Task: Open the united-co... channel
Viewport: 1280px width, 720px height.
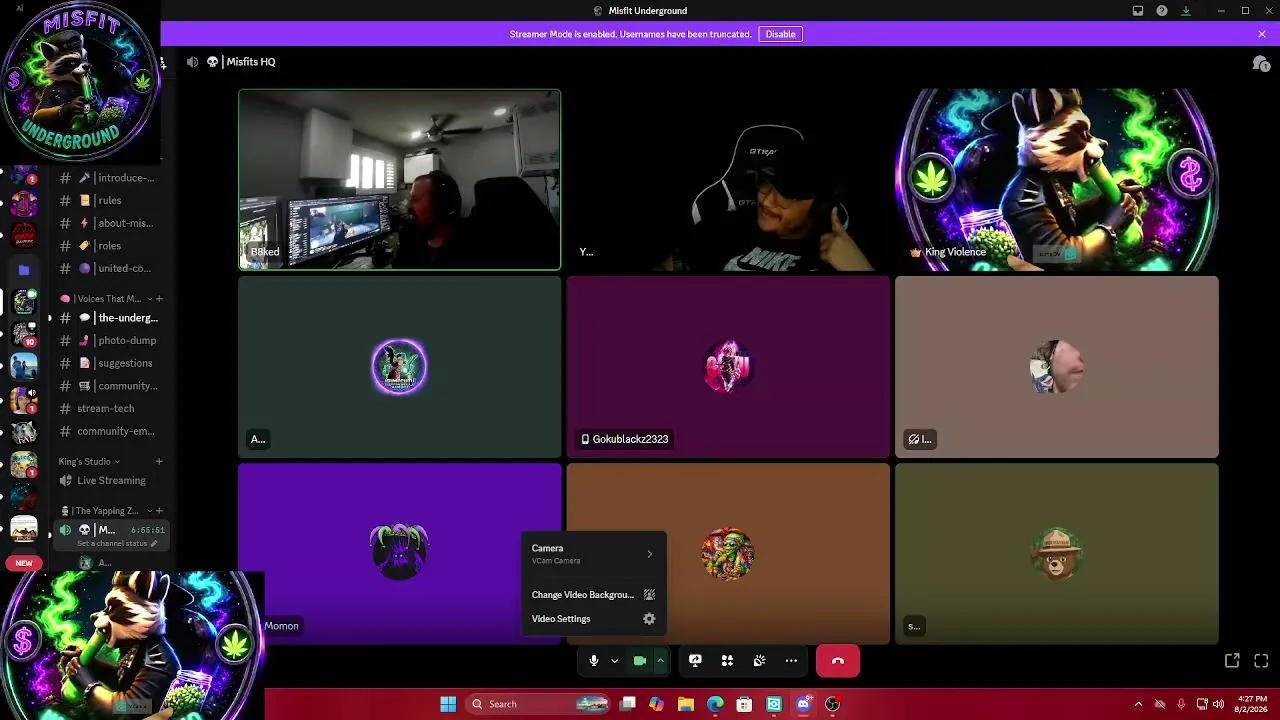Action: [x=108, y=268]
